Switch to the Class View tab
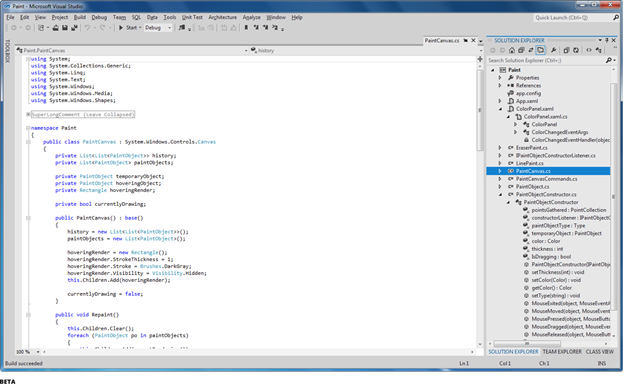 pyautogui.click(x=600, y=352)
